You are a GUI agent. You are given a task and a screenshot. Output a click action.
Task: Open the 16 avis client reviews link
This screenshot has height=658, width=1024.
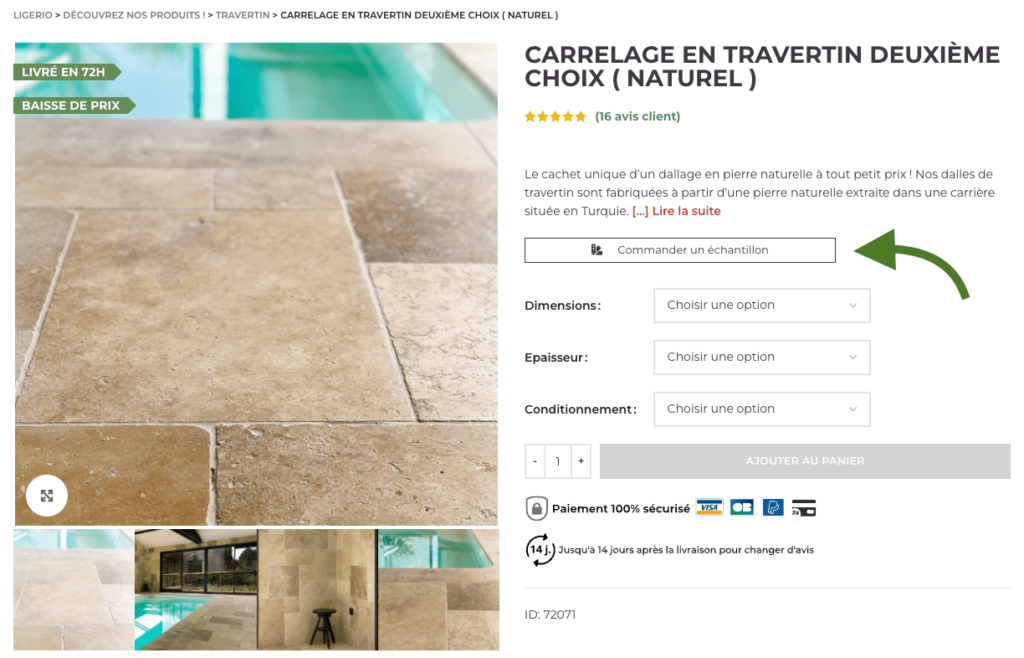pyautogui.click(x=637, y=116)
